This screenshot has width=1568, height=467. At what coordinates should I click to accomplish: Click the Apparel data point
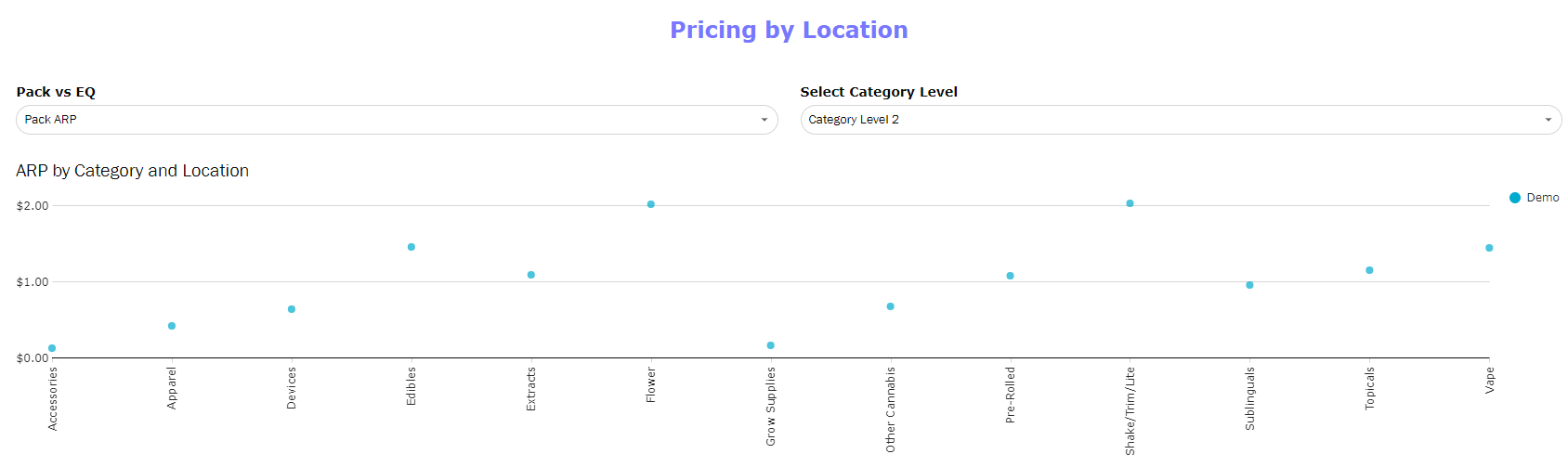172,326
